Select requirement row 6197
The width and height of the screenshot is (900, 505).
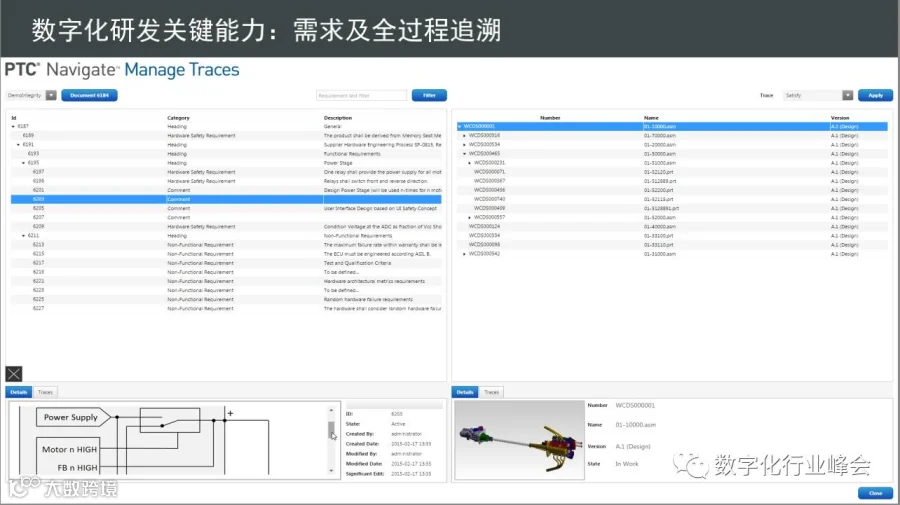[226, 172]
